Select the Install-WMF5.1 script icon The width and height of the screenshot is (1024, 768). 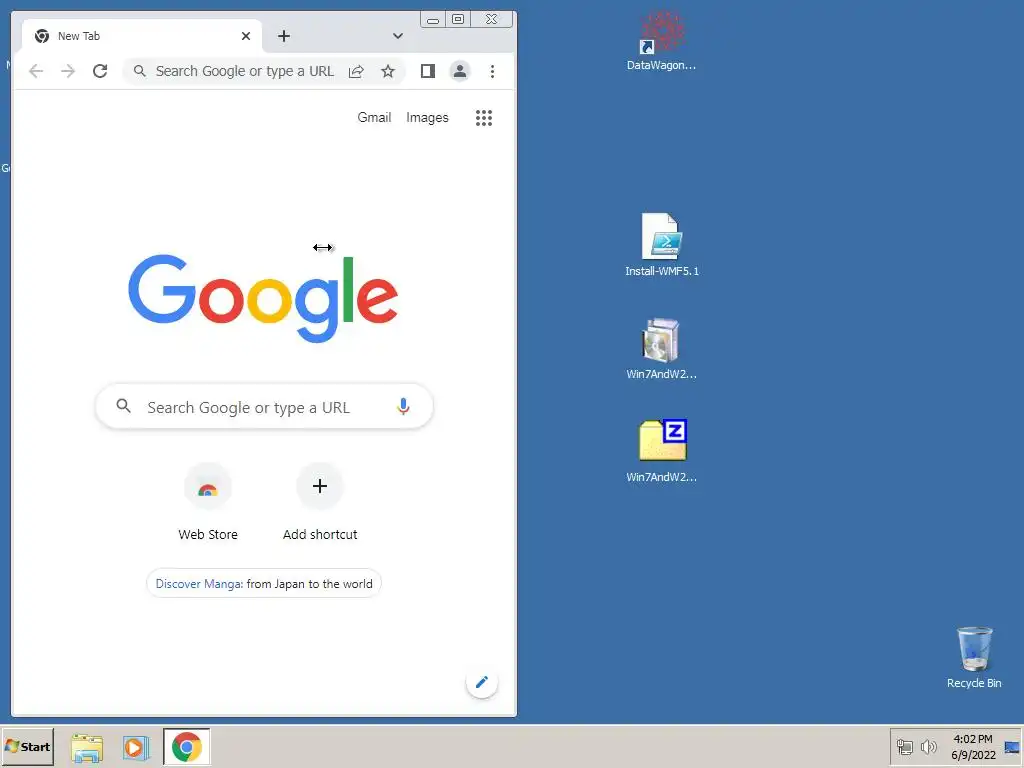click(x=662, y=245)
